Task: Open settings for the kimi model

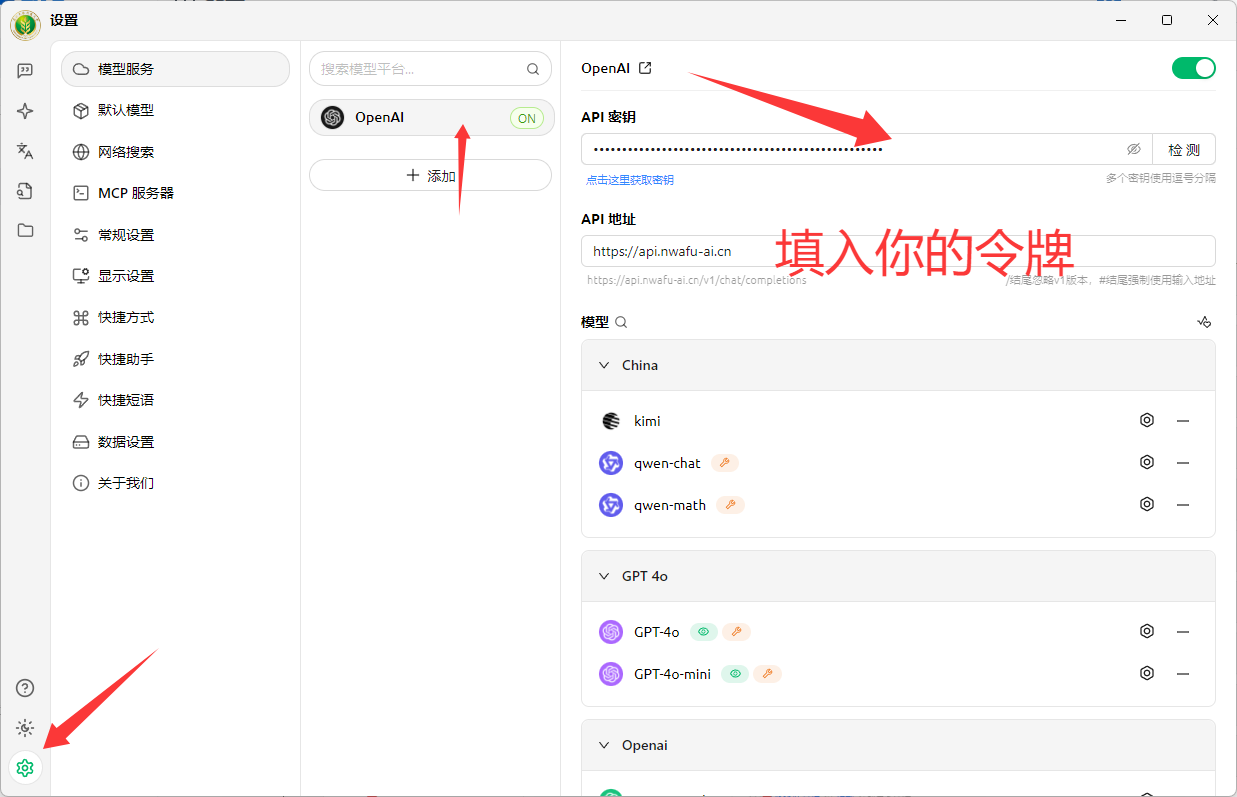Action: (x=1147, y=421)
